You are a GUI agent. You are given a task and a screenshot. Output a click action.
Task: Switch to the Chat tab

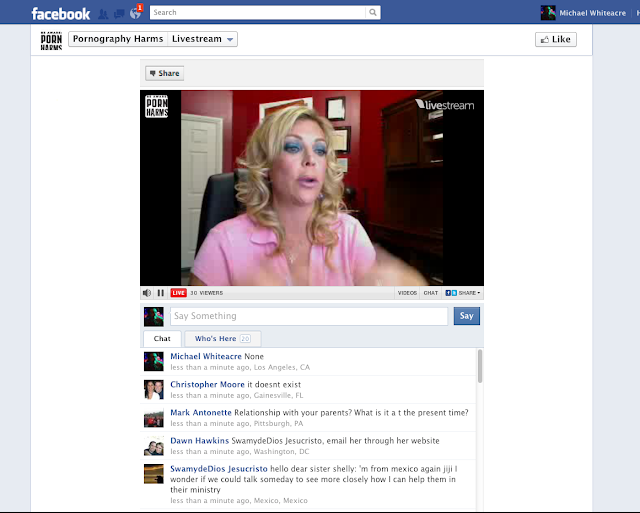point(162,339)
